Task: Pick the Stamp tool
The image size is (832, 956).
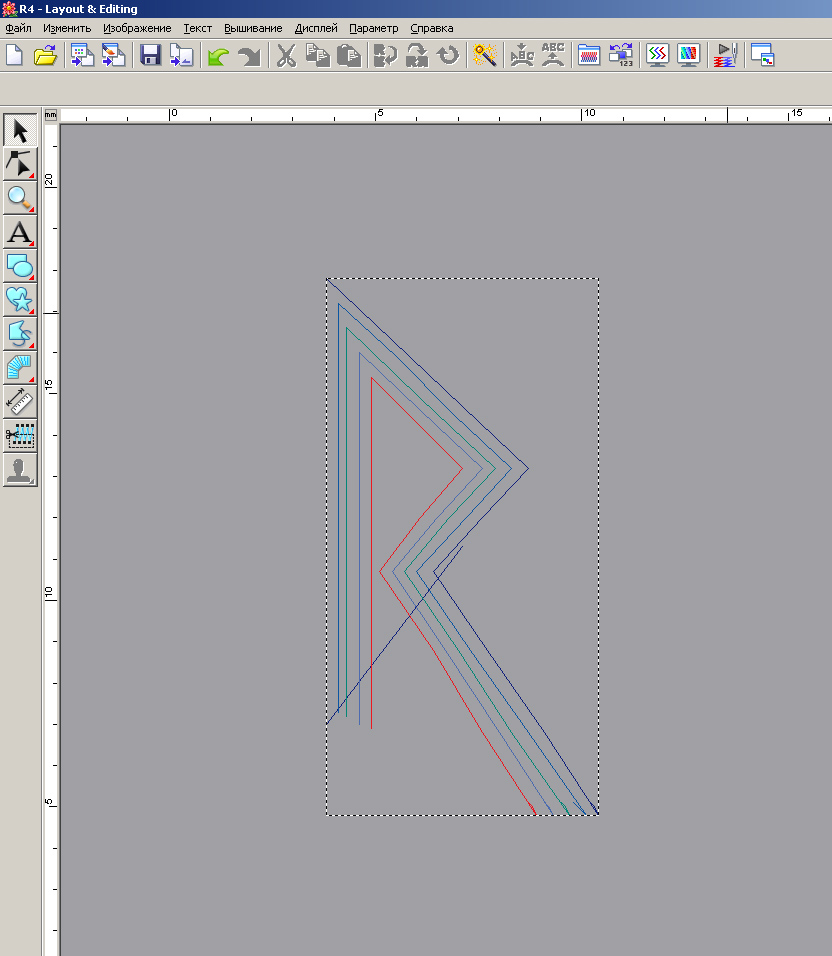Action: (20, 470)
